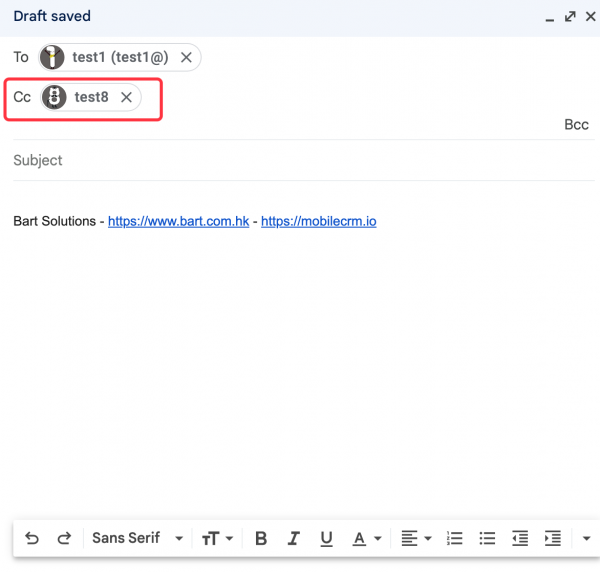
Task: Toggle italic formatting
Action: [x=293, y=538]
